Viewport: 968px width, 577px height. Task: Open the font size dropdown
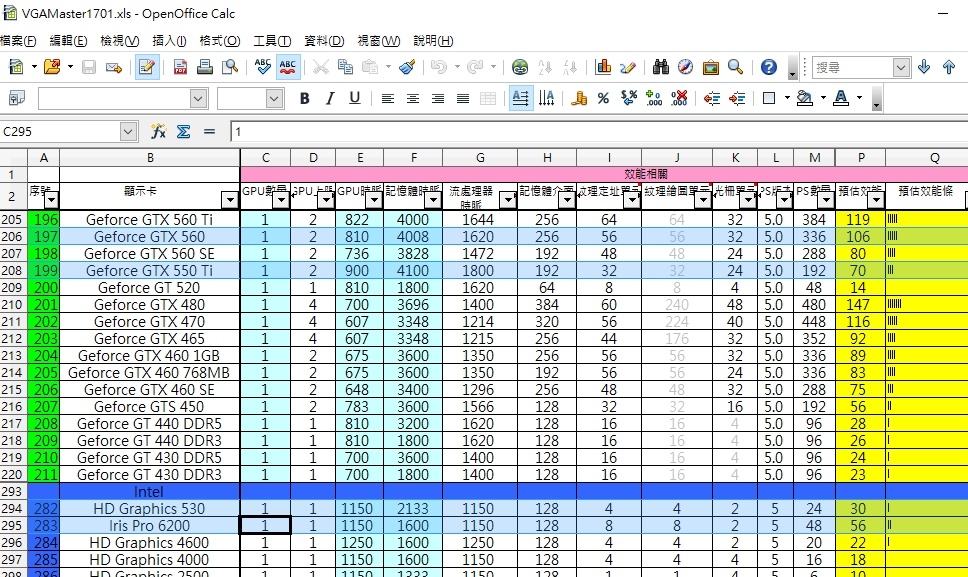tap(274, 98)
